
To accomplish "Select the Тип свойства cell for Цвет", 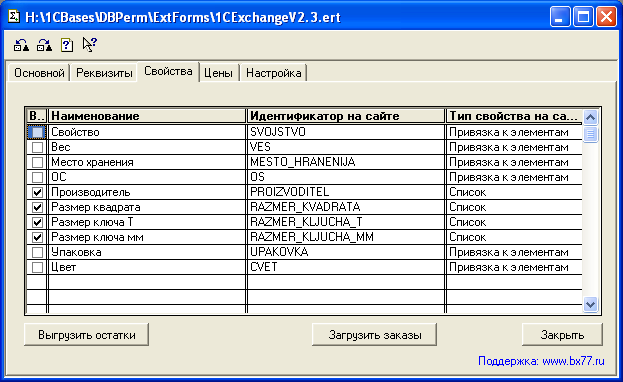I will [514, 268].
